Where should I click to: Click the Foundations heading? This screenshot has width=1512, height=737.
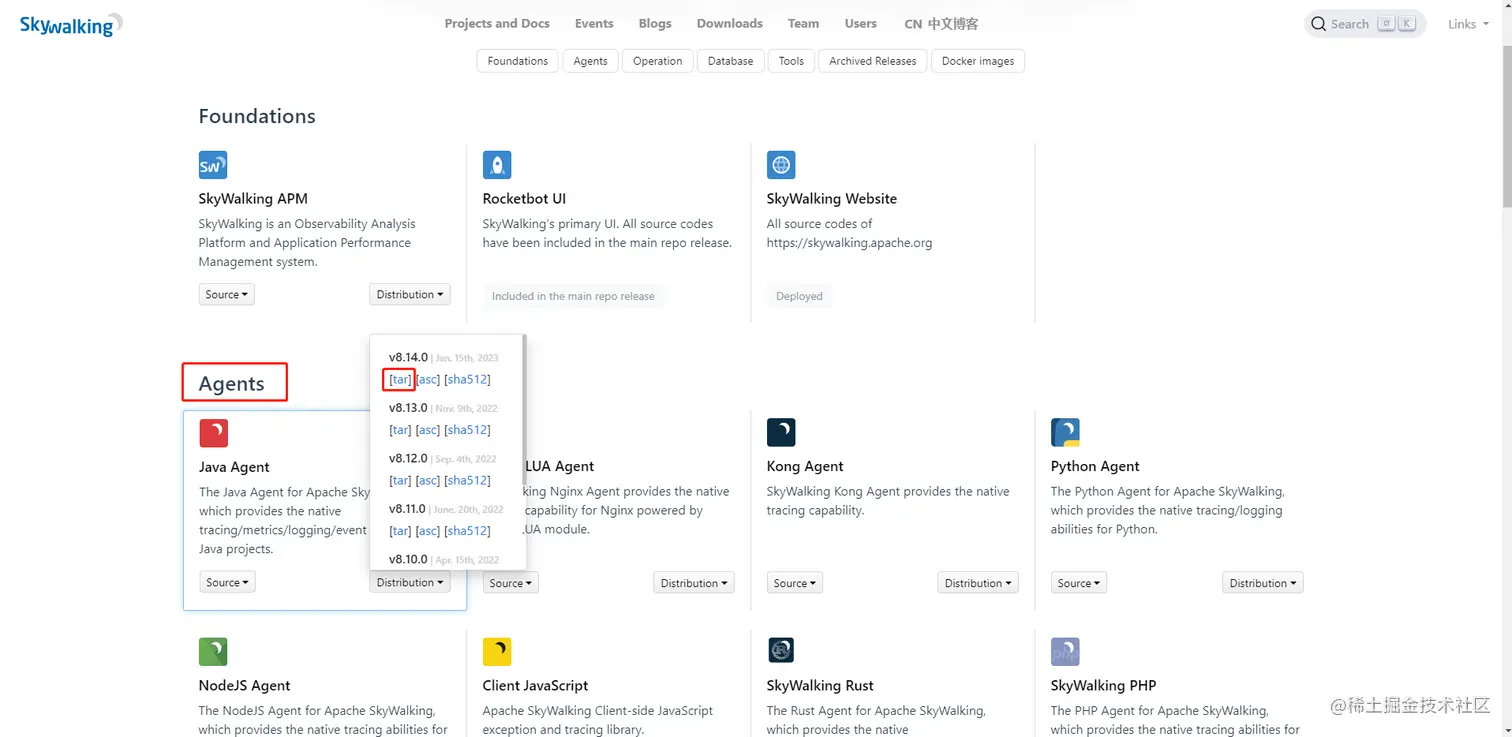point(257,116)
